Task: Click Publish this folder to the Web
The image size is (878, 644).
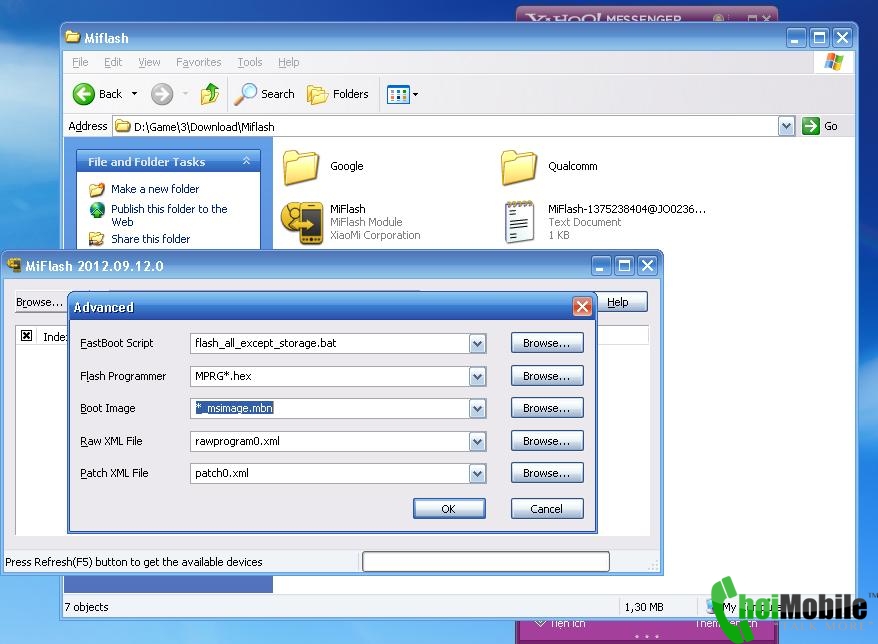Action: [x=169, y=216]
